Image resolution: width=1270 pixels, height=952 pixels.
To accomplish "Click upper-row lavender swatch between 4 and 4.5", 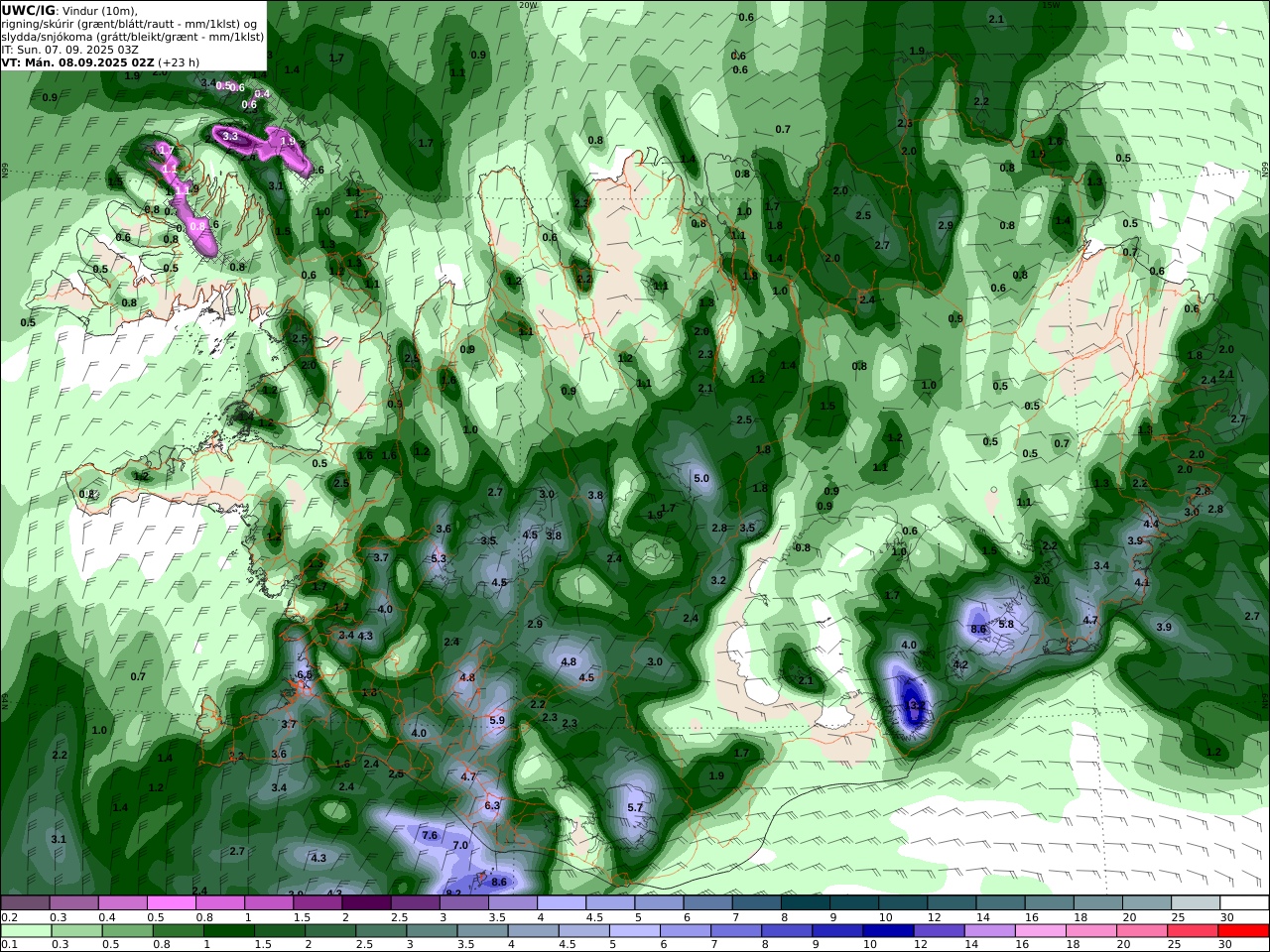I will point(561,903).
